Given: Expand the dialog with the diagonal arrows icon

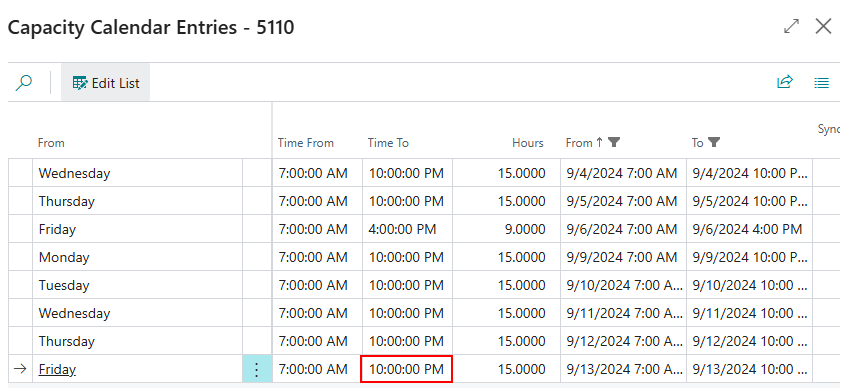Looking at the screenshot, I should (791, 26).
